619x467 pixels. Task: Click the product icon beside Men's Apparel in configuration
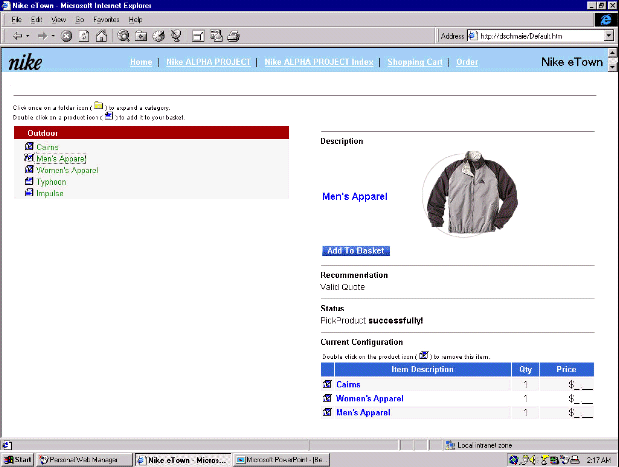tap(327, 412)
